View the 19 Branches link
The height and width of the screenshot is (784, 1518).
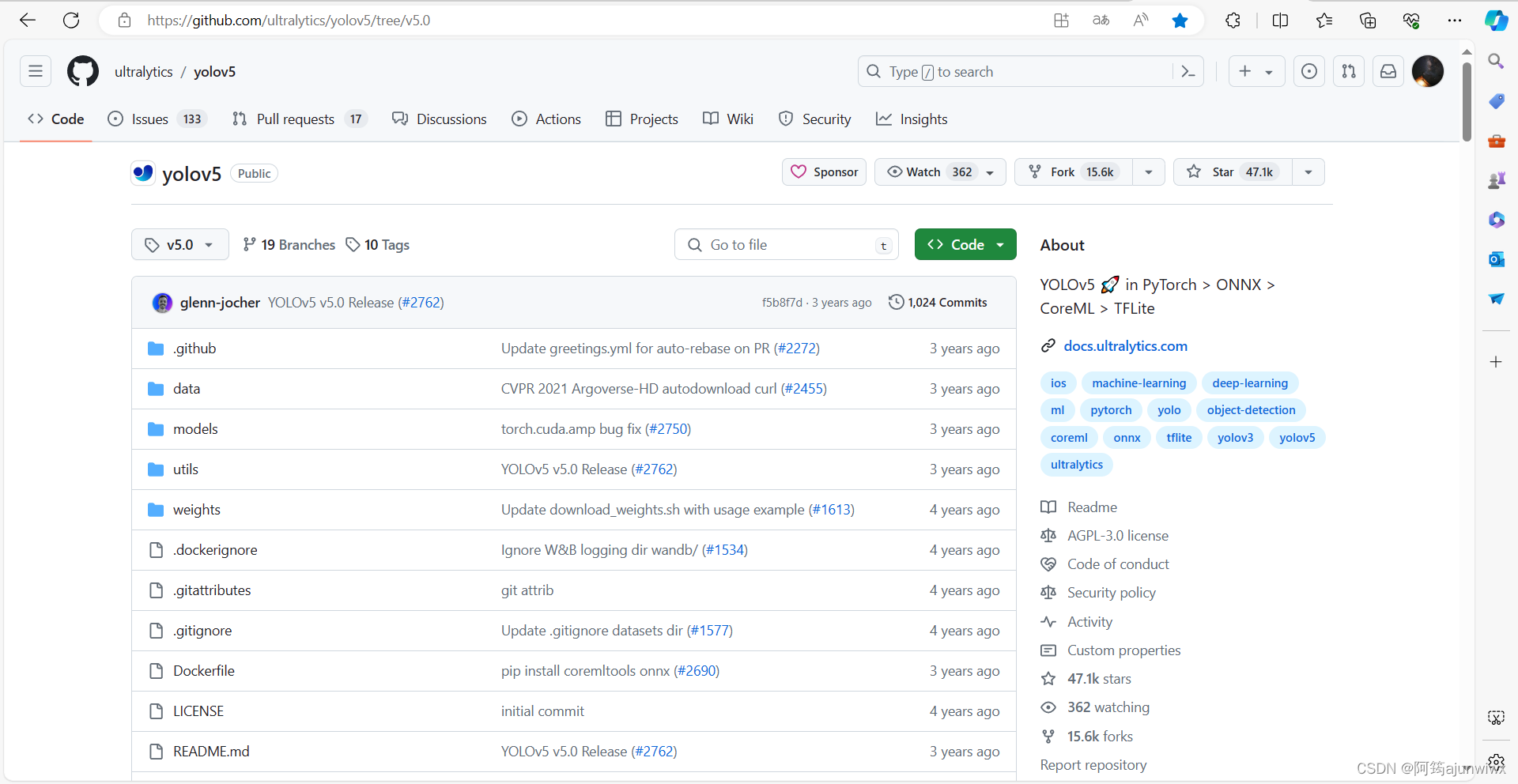click(x=289, y=245)
